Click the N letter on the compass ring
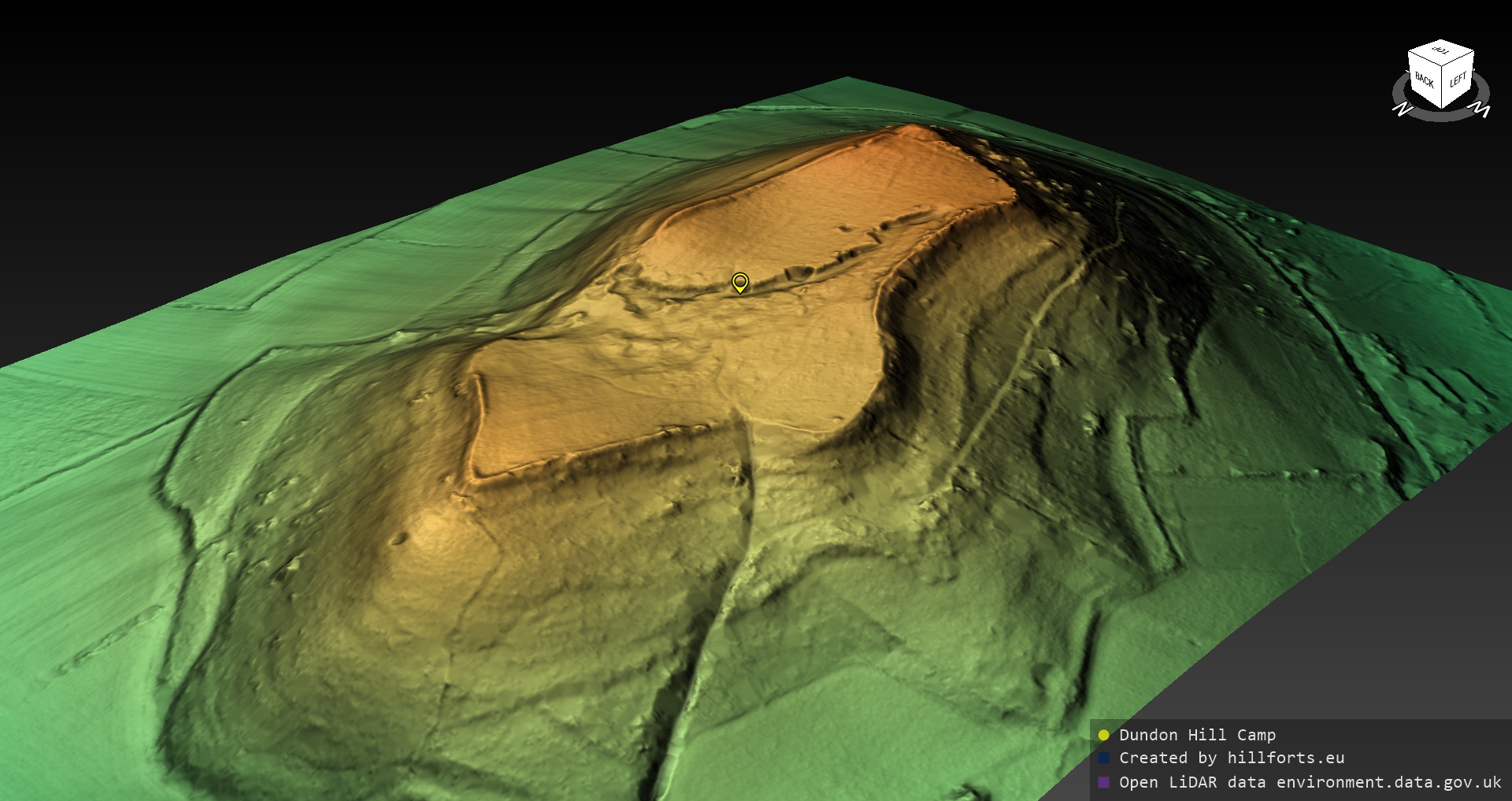The height and width of the screenshot is (801, 1512). click(1402, 109)
